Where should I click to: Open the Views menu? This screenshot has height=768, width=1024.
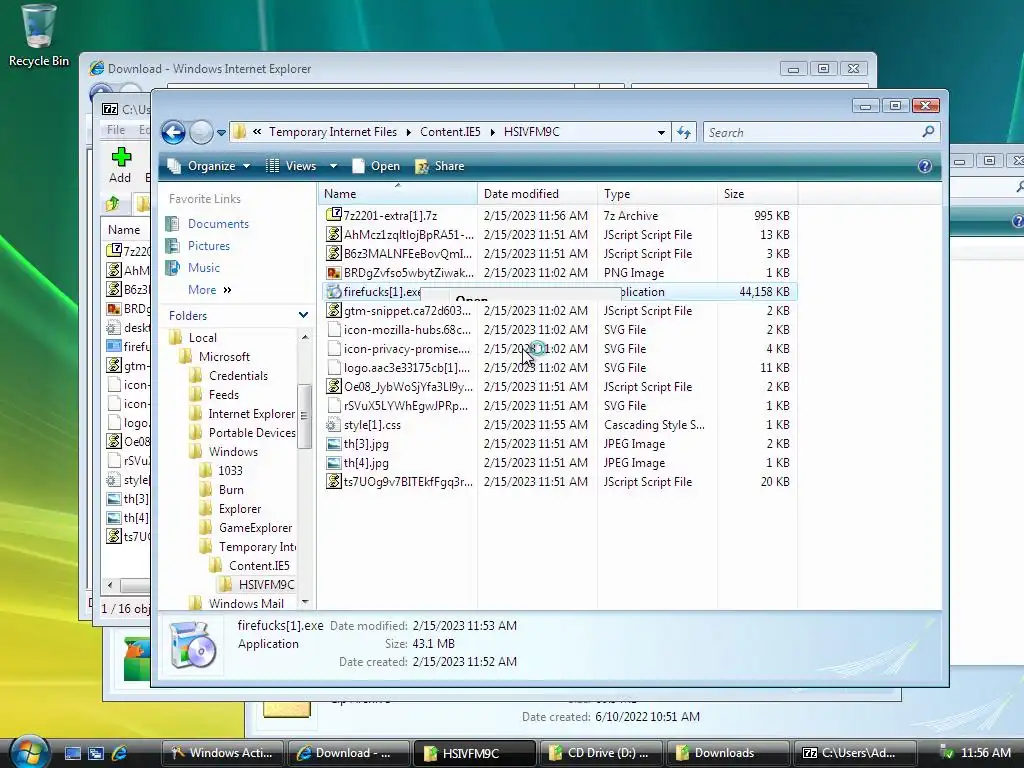click(292, 166)
